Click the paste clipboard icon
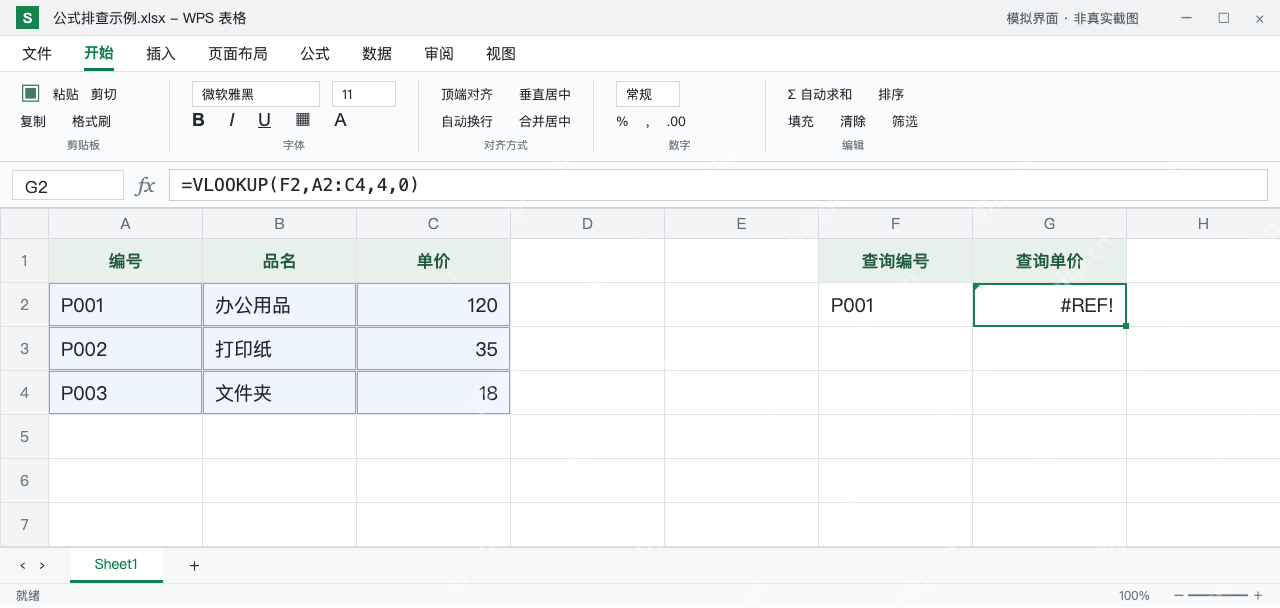 click(x=31, y=93)
